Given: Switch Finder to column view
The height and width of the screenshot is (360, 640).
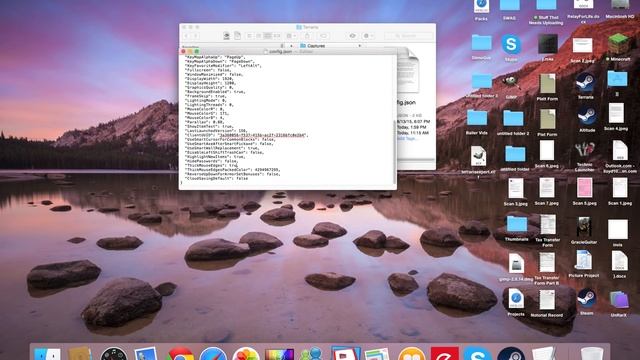Looking at the screenshot, I should pos(268,36).
